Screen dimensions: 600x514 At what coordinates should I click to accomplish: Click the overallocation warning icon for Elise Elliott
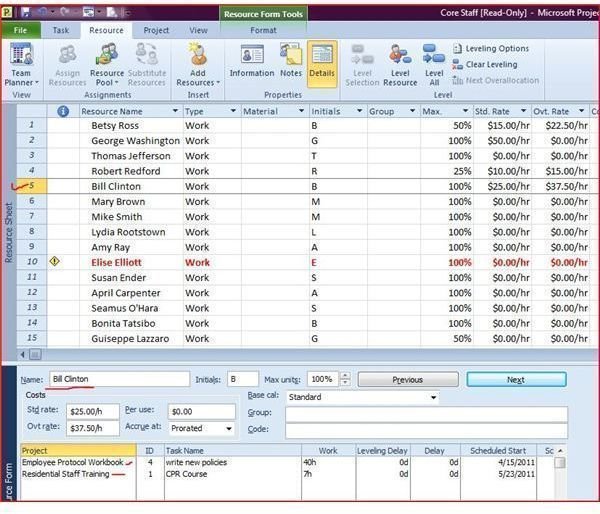tap(54, 261)
